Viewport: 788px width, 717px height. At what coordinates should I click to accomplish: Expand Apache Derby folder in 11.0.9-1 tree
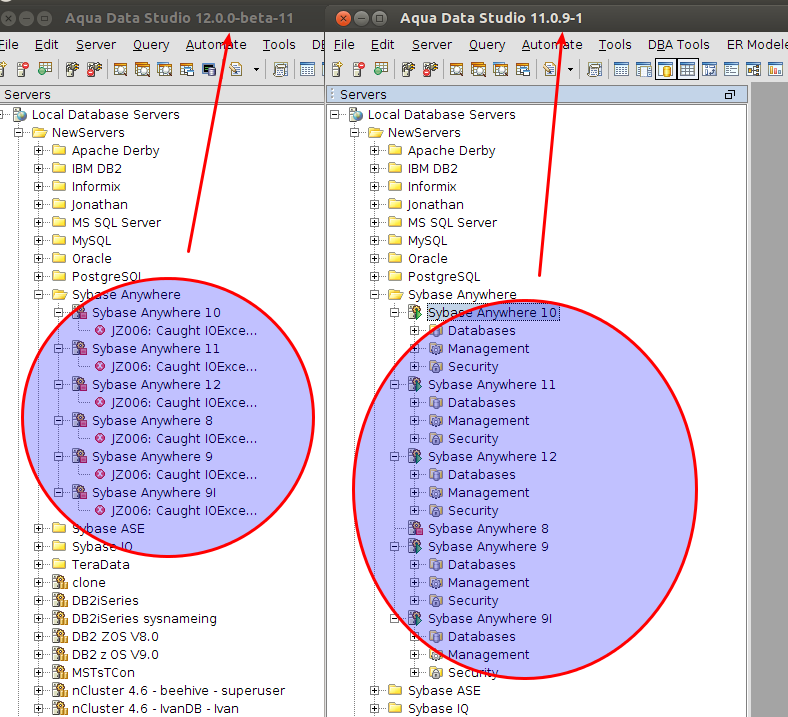click(374, 151)
